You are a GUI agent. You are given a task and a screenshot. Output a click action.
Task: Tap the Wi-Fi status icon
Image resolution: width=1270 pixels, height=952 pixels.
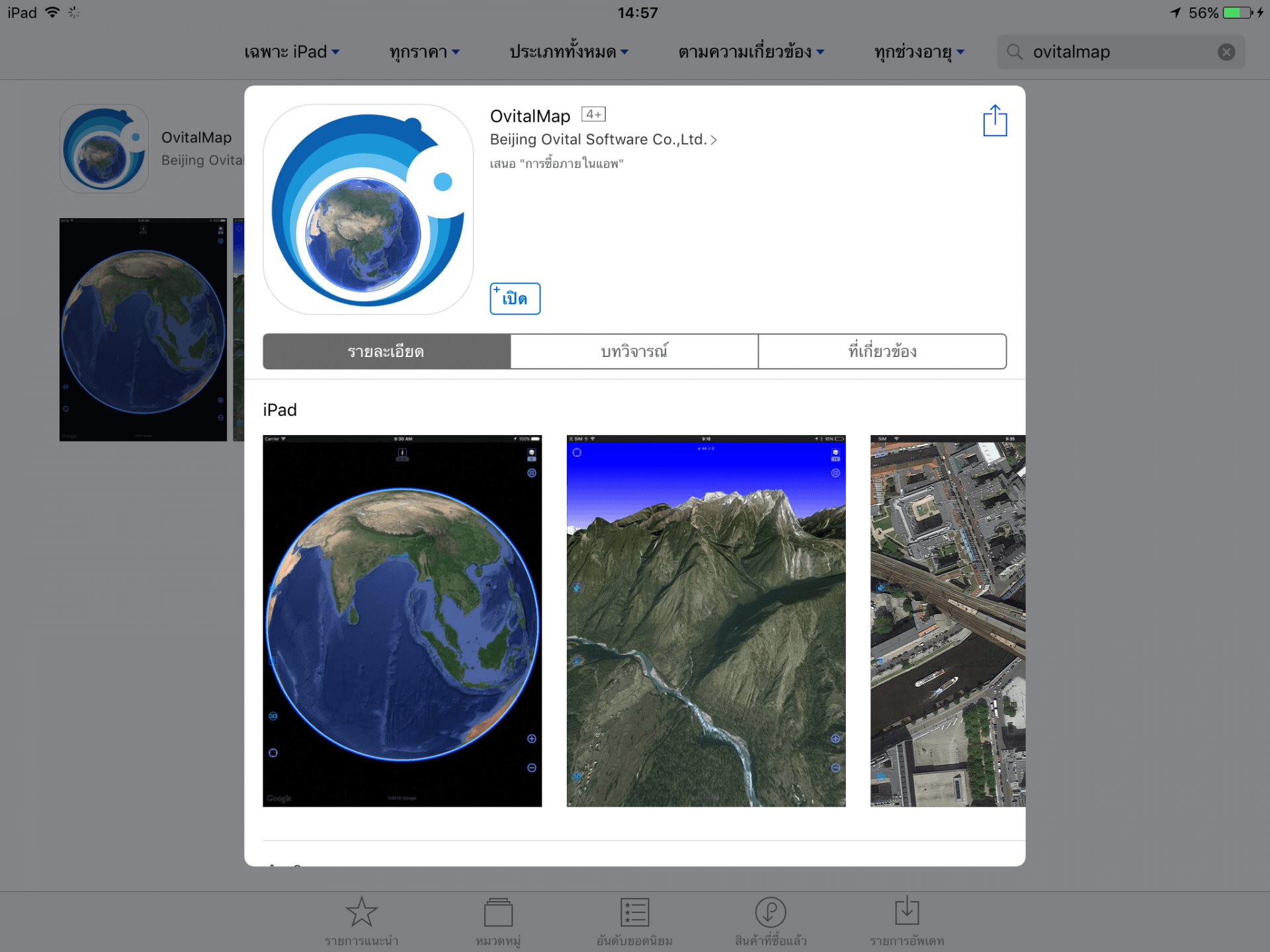click(x=52, y=13)
